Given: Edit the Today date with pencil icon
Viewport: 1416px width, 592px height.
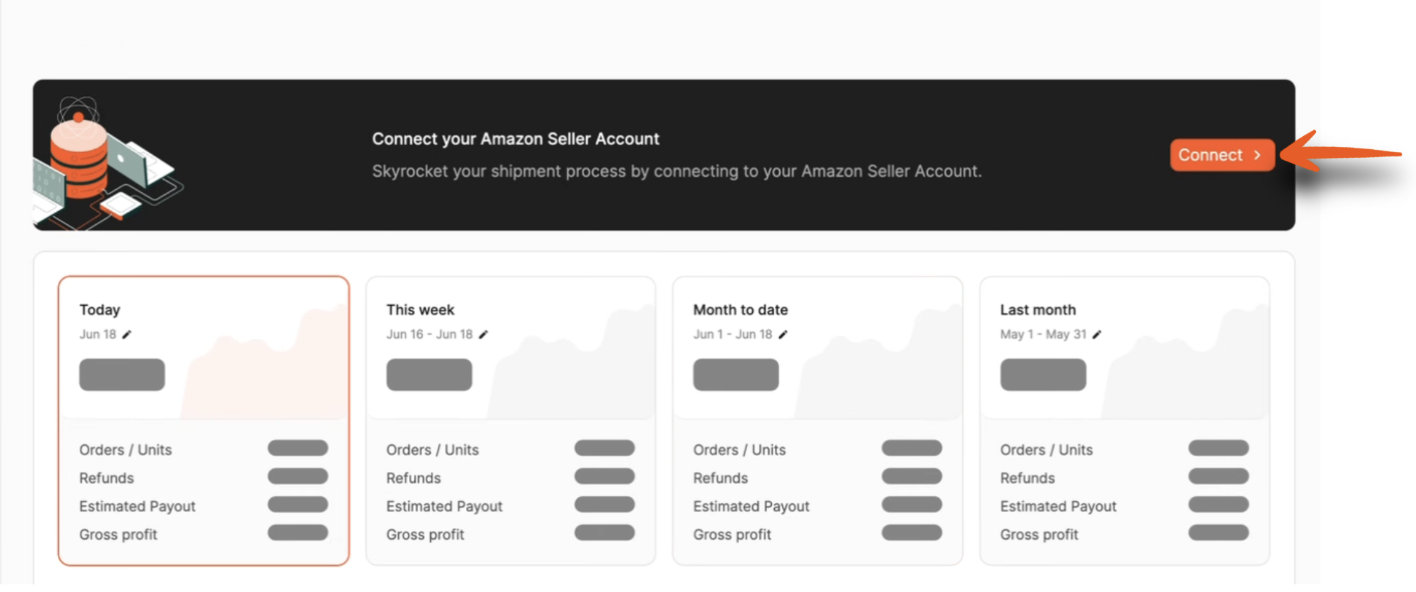Looking at the screenshot, I should click(127, 334).
